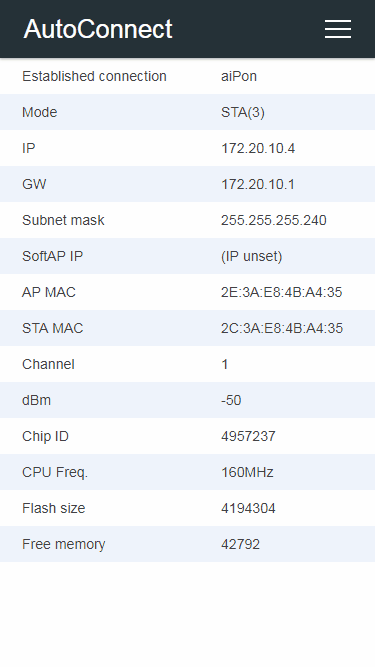Select the STA MAC address 2C:3A:E8:4B:A4:35
The width and height of the screenshot is (375, 667).
click(282, 328)
